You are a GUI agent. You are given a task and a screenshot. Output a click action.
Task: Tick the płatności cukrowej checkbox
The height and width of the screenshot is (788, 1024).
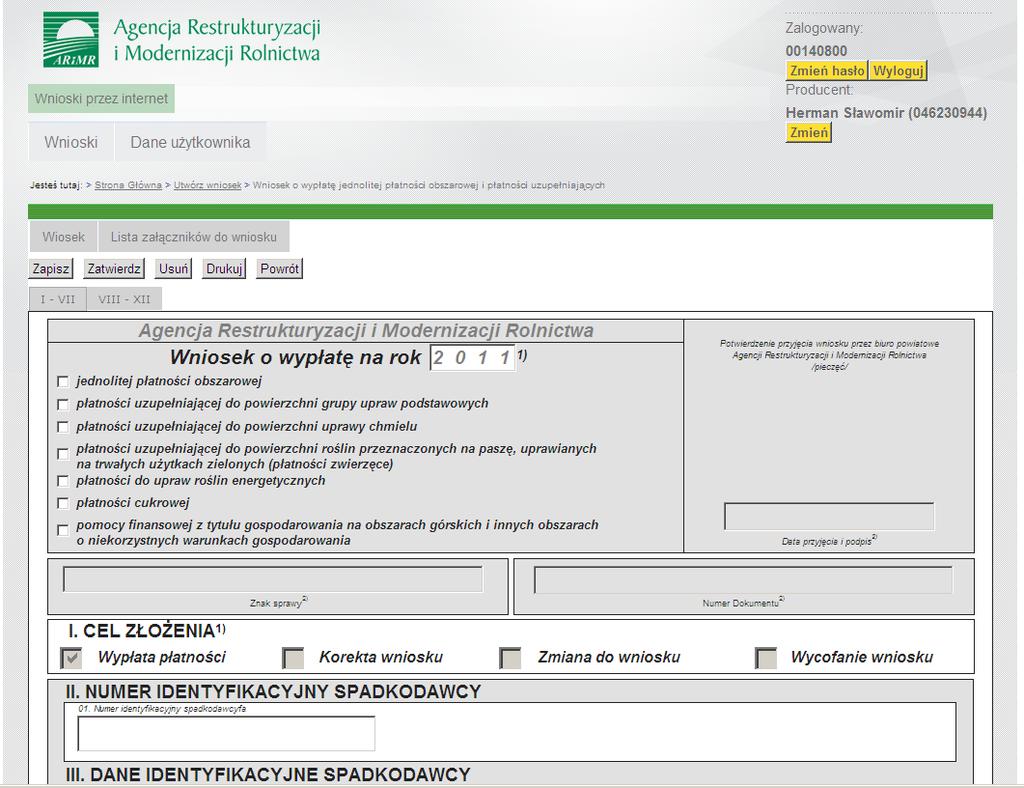[63, 503]
